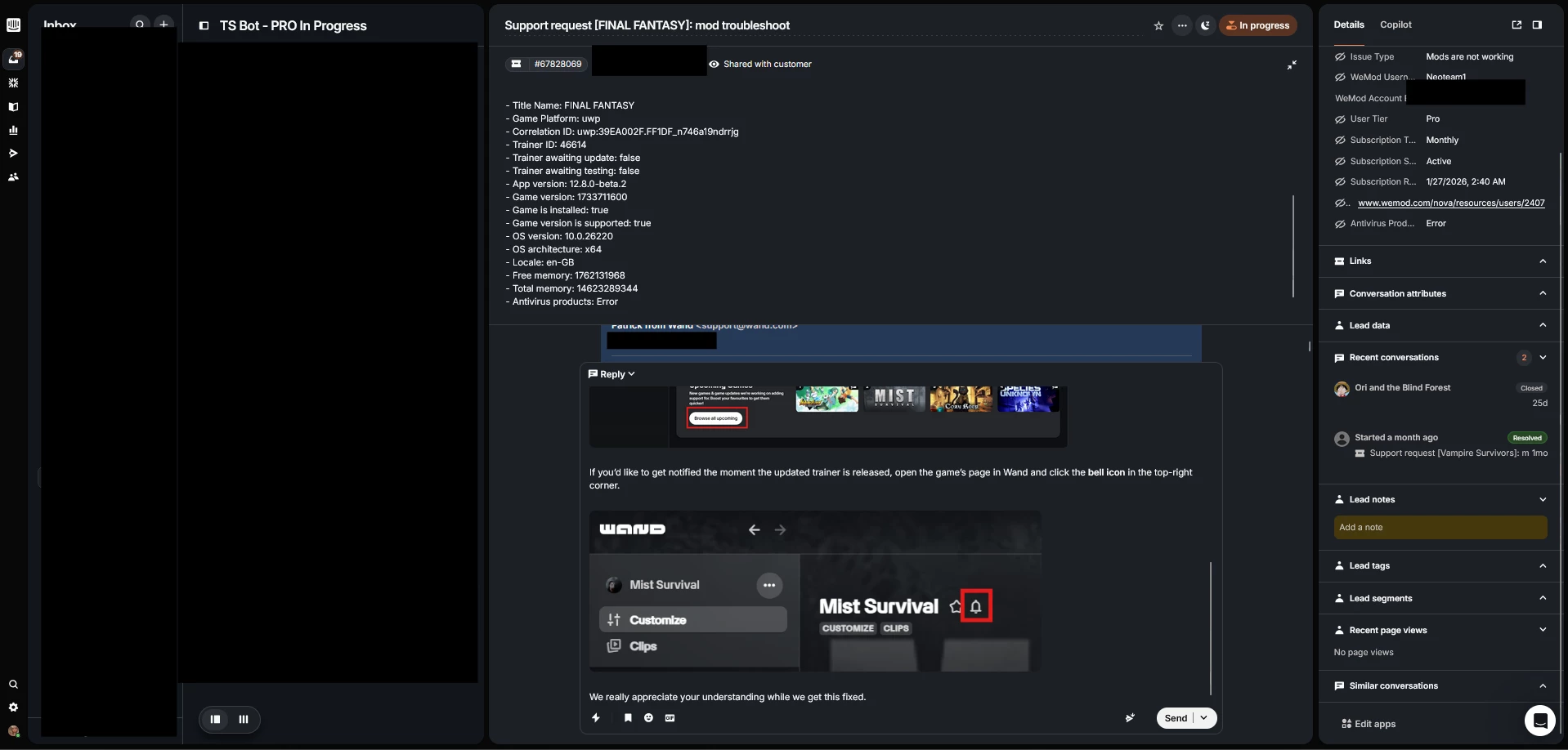The width and height of the screenshot is (1568, 750).
Task: Click the search icon at sidebar bottom
Action: point(13,685)
